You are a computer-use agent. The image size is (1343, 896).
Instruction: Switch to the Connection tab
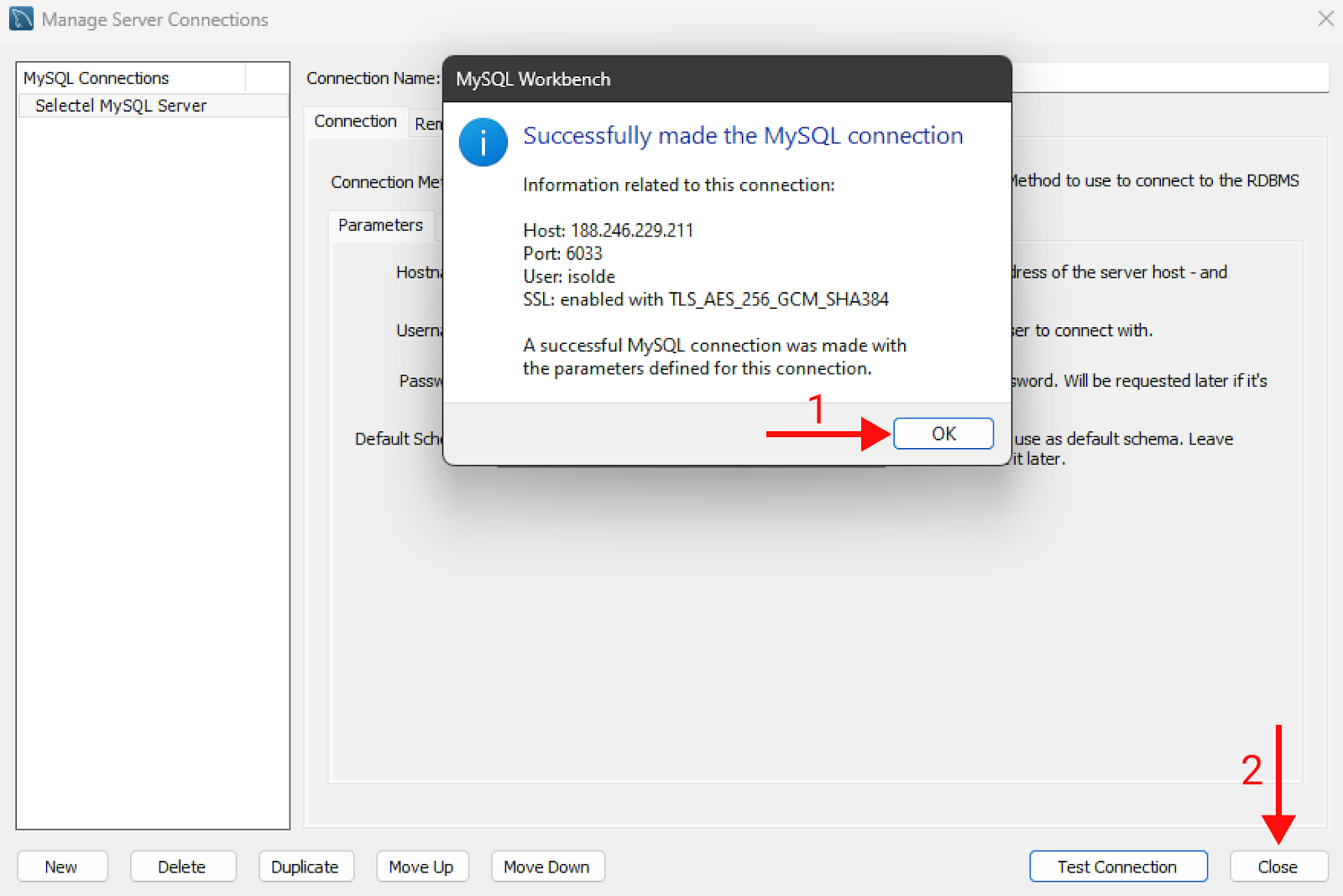pyautogui.click(x=356, y=122)
